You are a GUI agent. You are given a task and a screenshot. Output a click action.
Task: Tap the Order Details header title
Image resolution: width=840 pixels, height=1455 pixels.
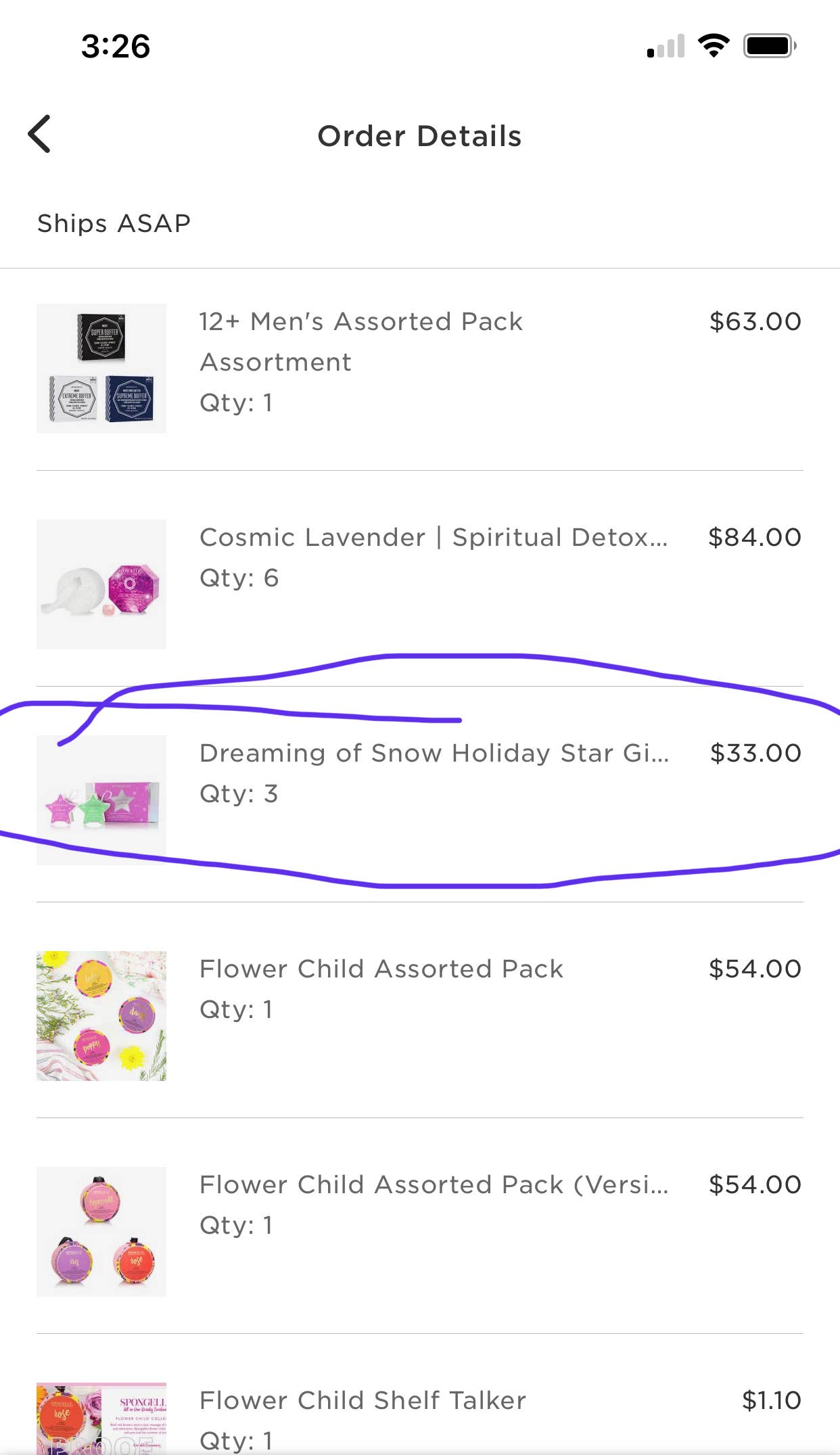(x=419, y=136)
